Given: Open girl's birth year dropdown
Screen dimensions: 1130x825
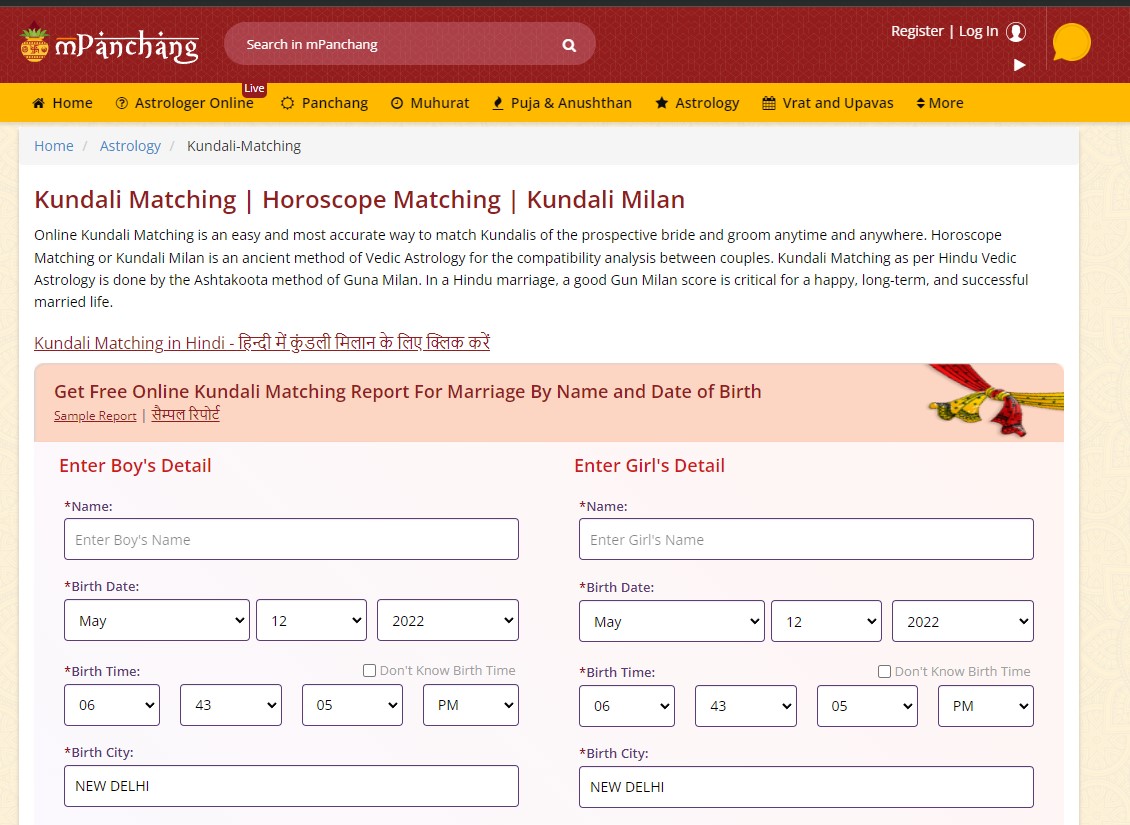Looking at the screenshot, I should (962, 621).
